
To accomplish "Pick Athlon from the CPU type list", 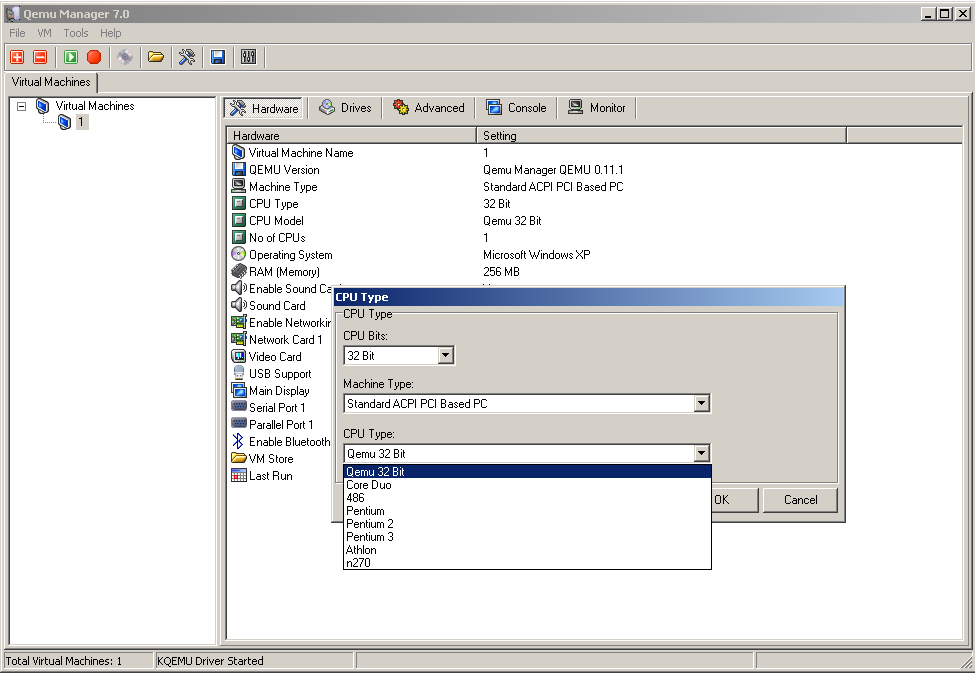I will (x=361, y=550).
